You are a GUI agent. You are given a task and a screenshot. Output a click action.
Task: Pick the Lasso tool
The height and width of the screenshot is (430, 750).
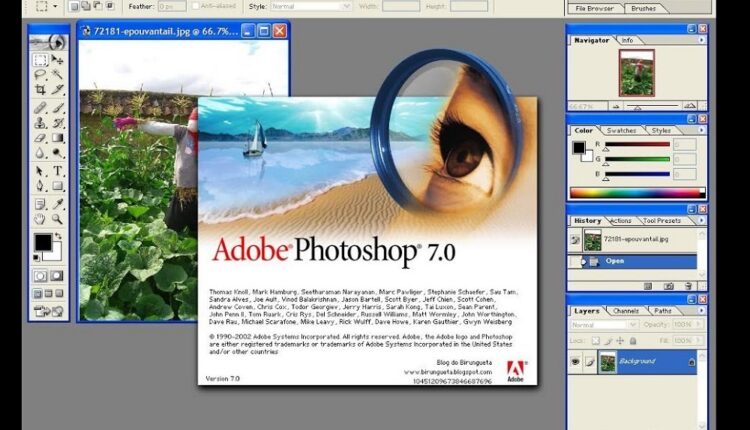(40, 75)
